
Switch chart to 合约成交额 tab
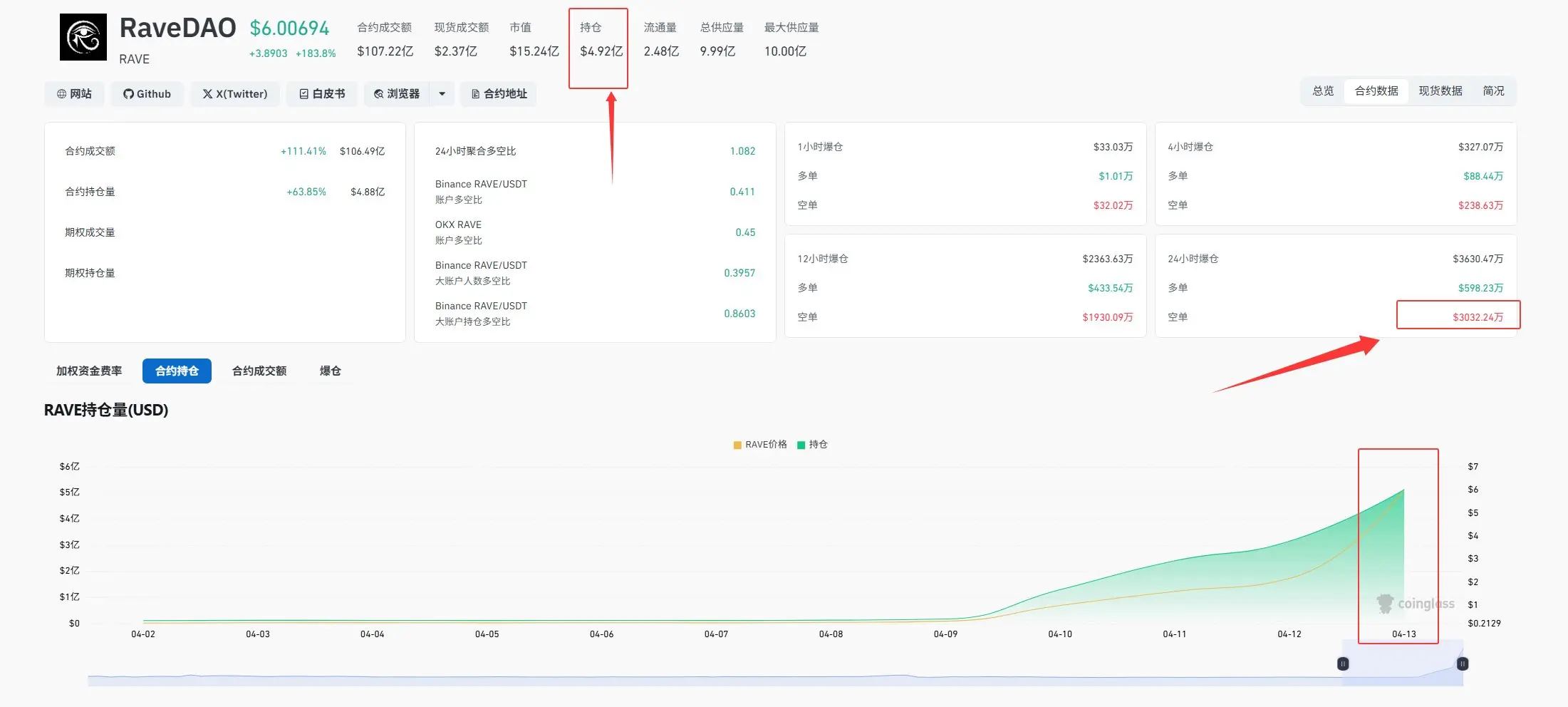[x=259, y=371]
